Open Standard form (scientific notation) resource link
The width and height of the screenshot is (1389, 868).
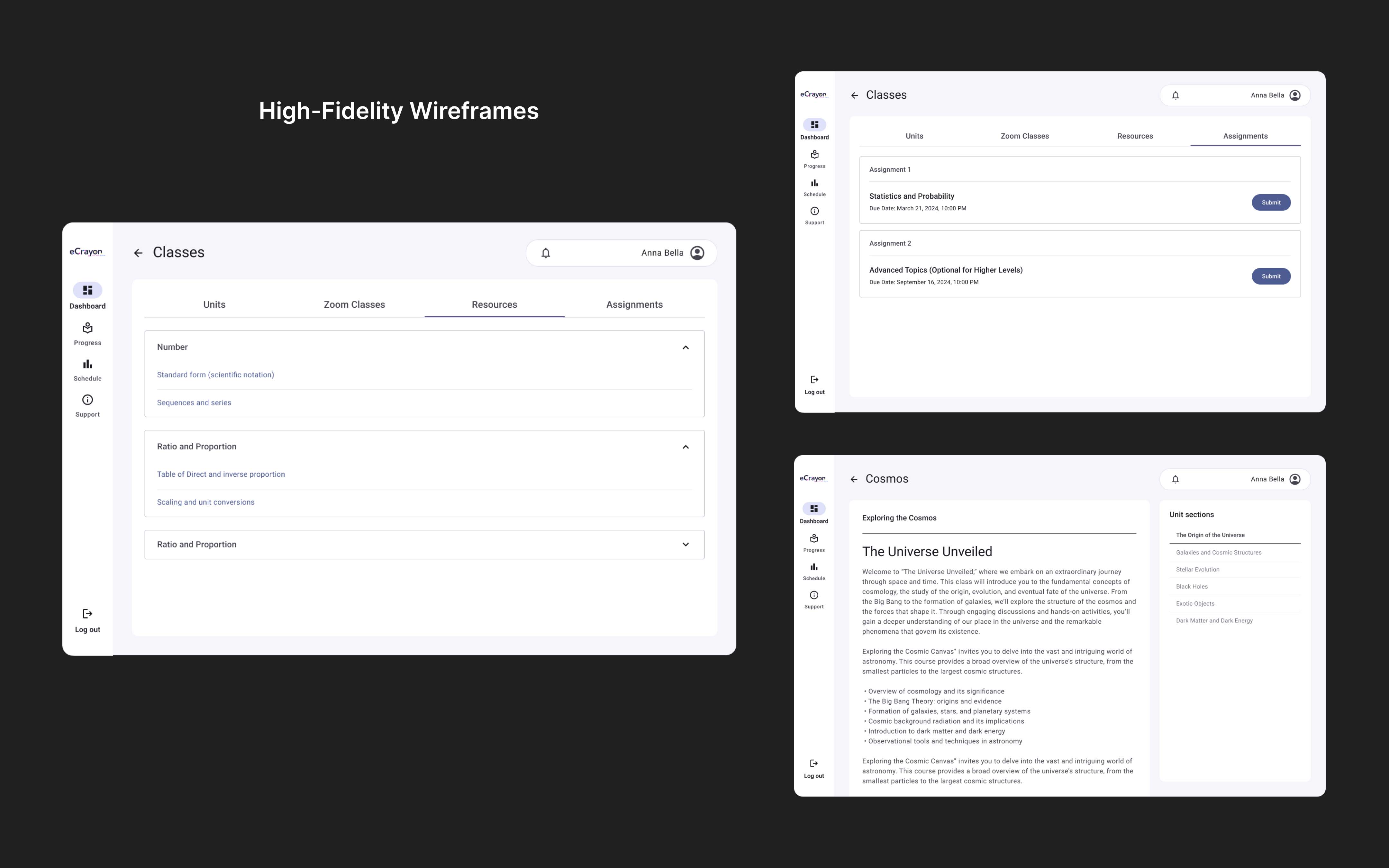tap(215, 375)
